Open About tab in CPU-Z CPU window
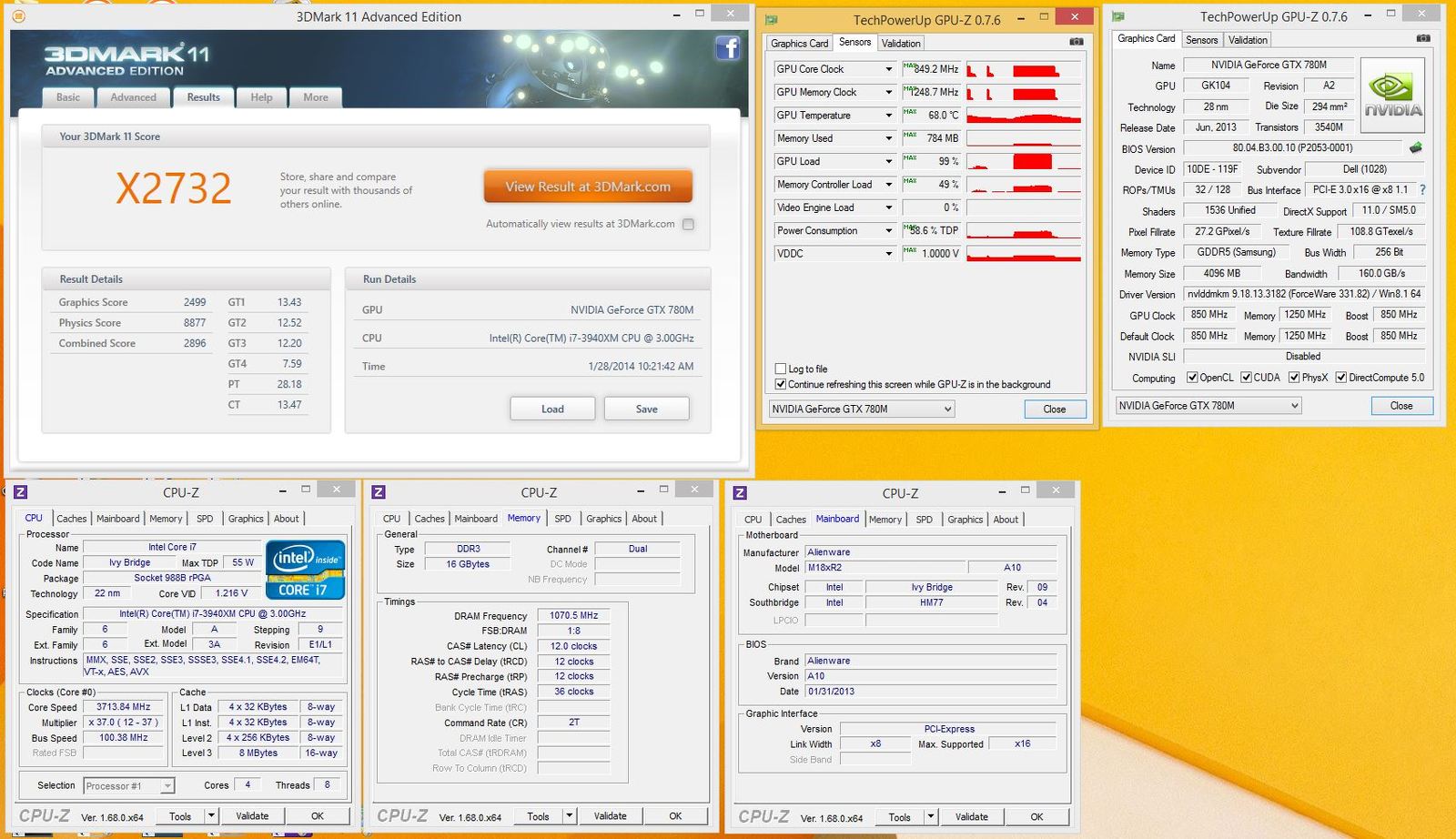 tap(287, 519)
